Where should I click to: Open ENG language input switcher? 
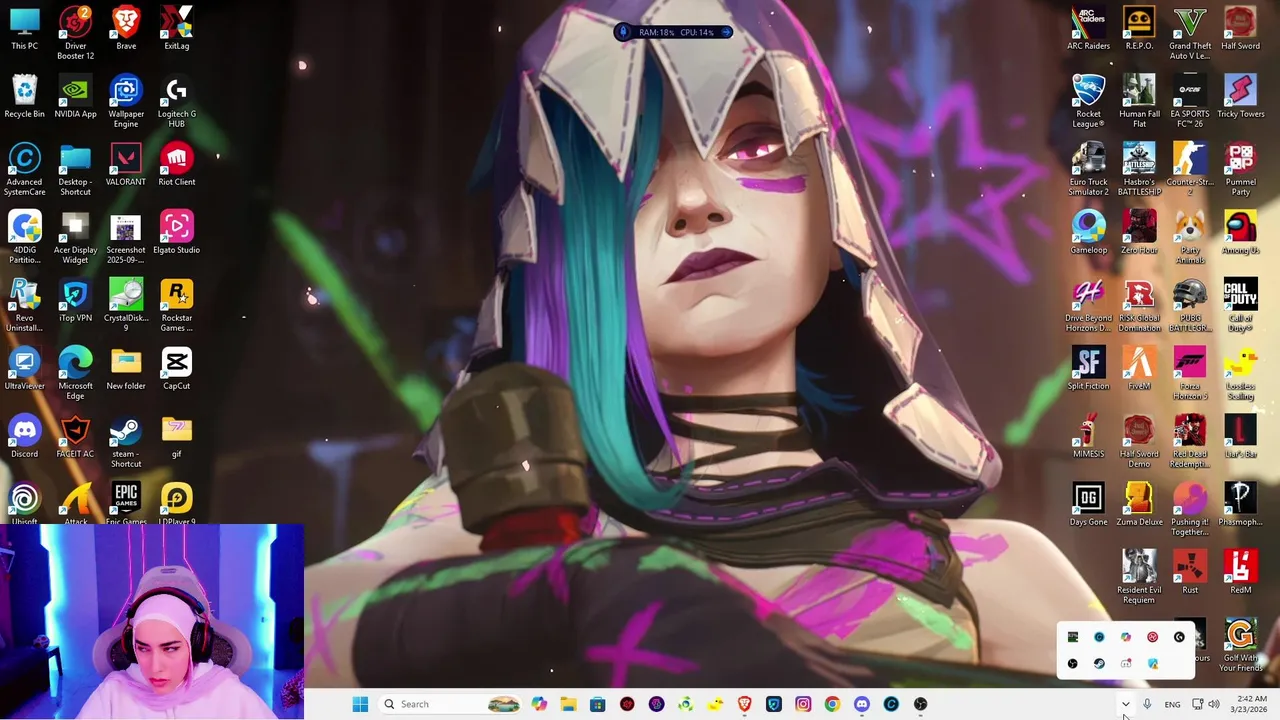click(1172, 704)
